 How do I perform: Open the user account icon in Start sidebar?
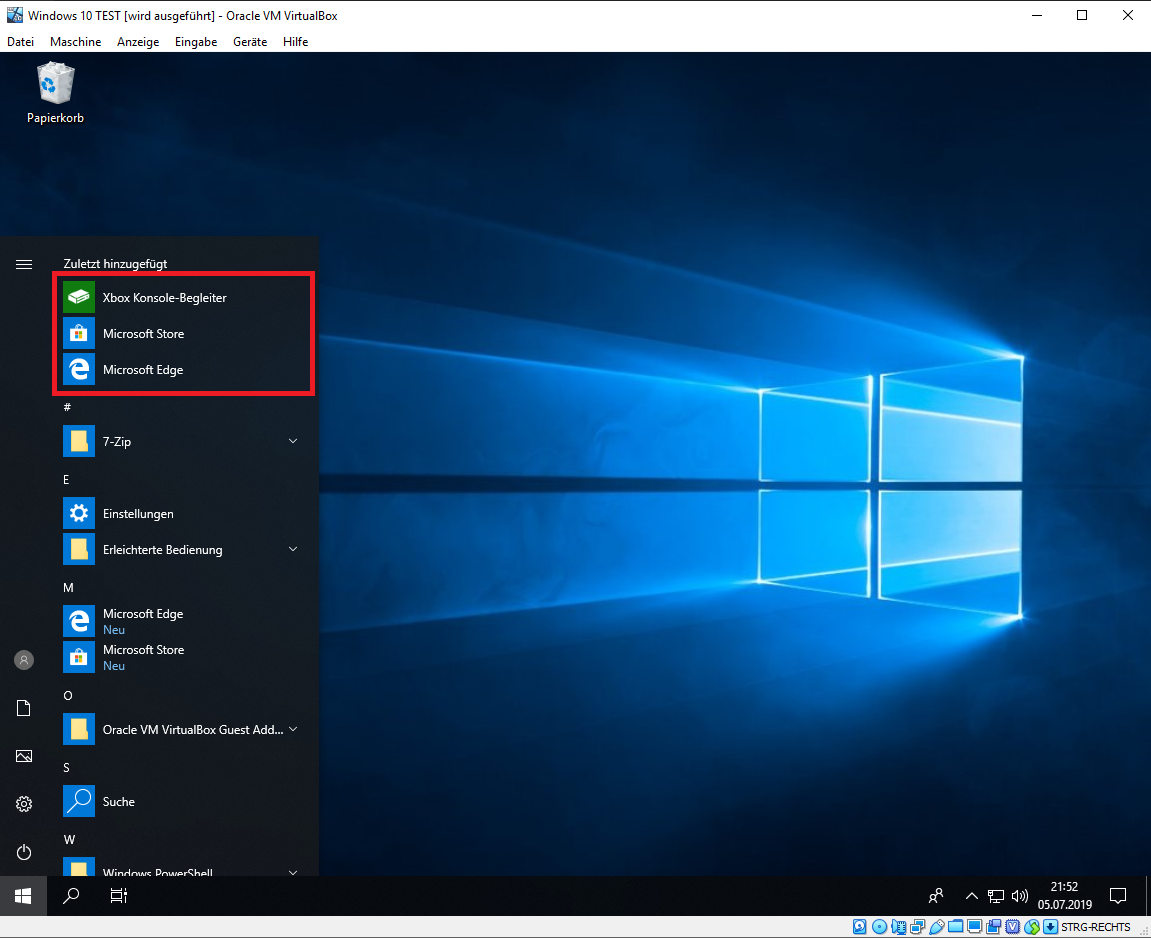click(23, 660)
